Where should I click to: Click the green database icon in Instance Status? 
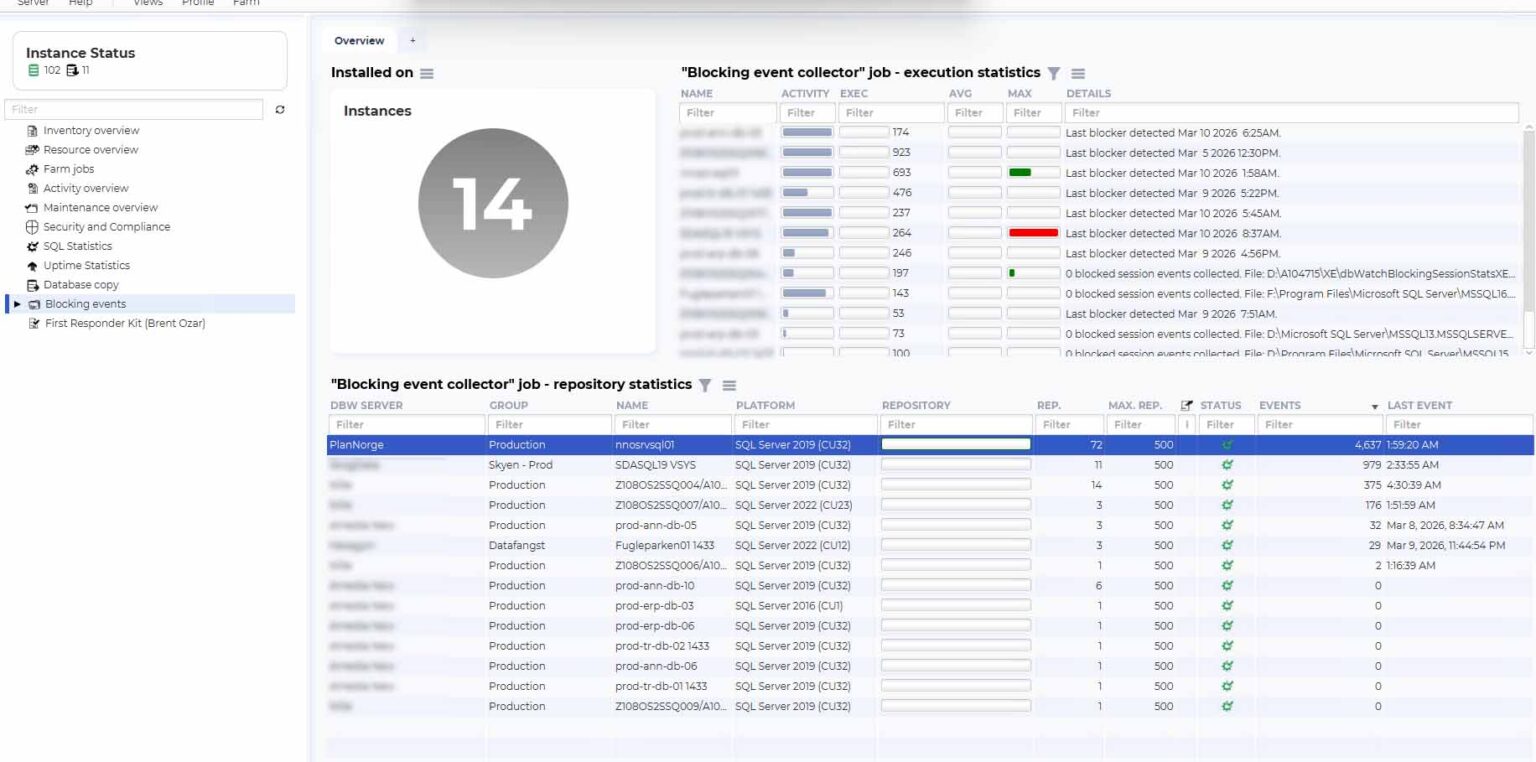pyautogui.click(x=33, y=70)
